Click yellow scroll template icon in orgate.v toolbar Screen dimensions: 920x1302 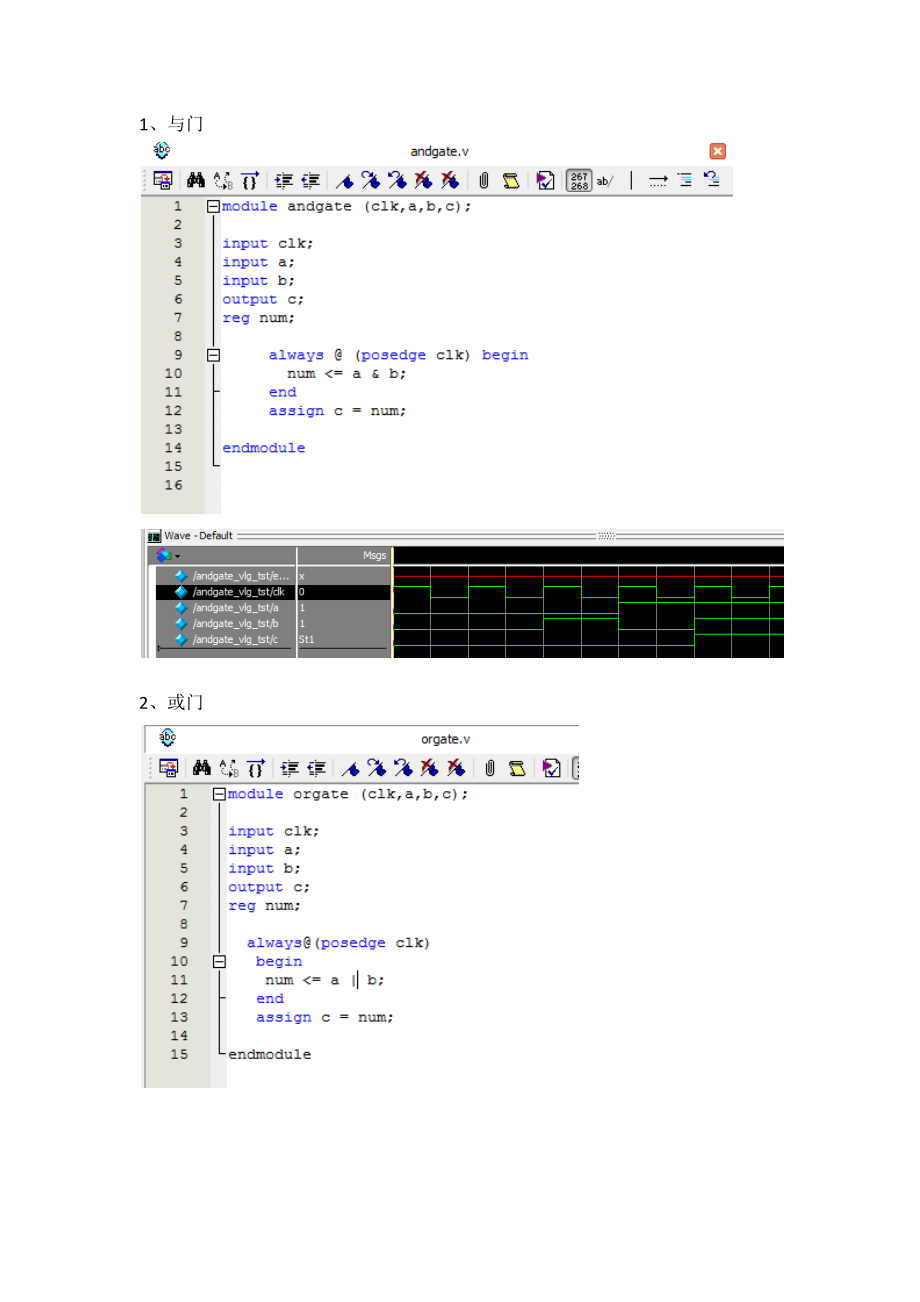517,768
